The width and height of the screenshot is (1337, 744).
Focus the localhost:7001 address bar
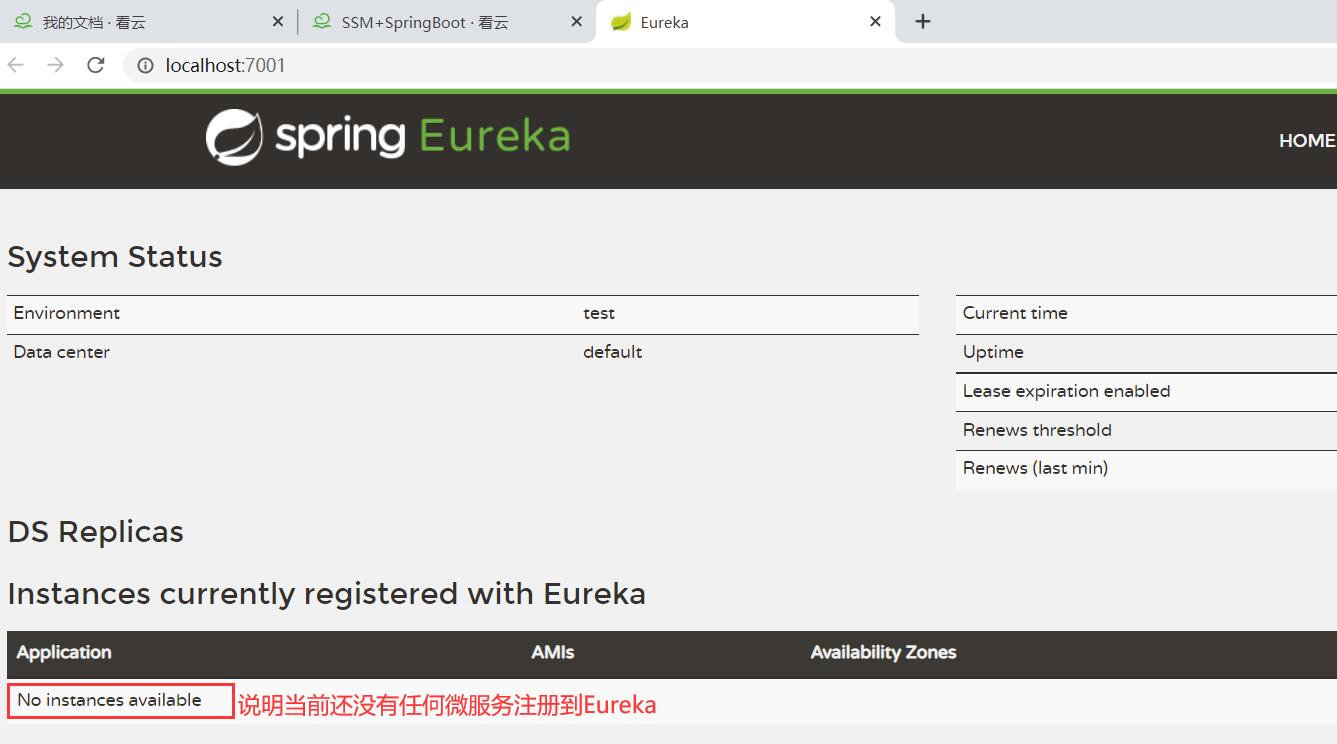pos(730,65)
